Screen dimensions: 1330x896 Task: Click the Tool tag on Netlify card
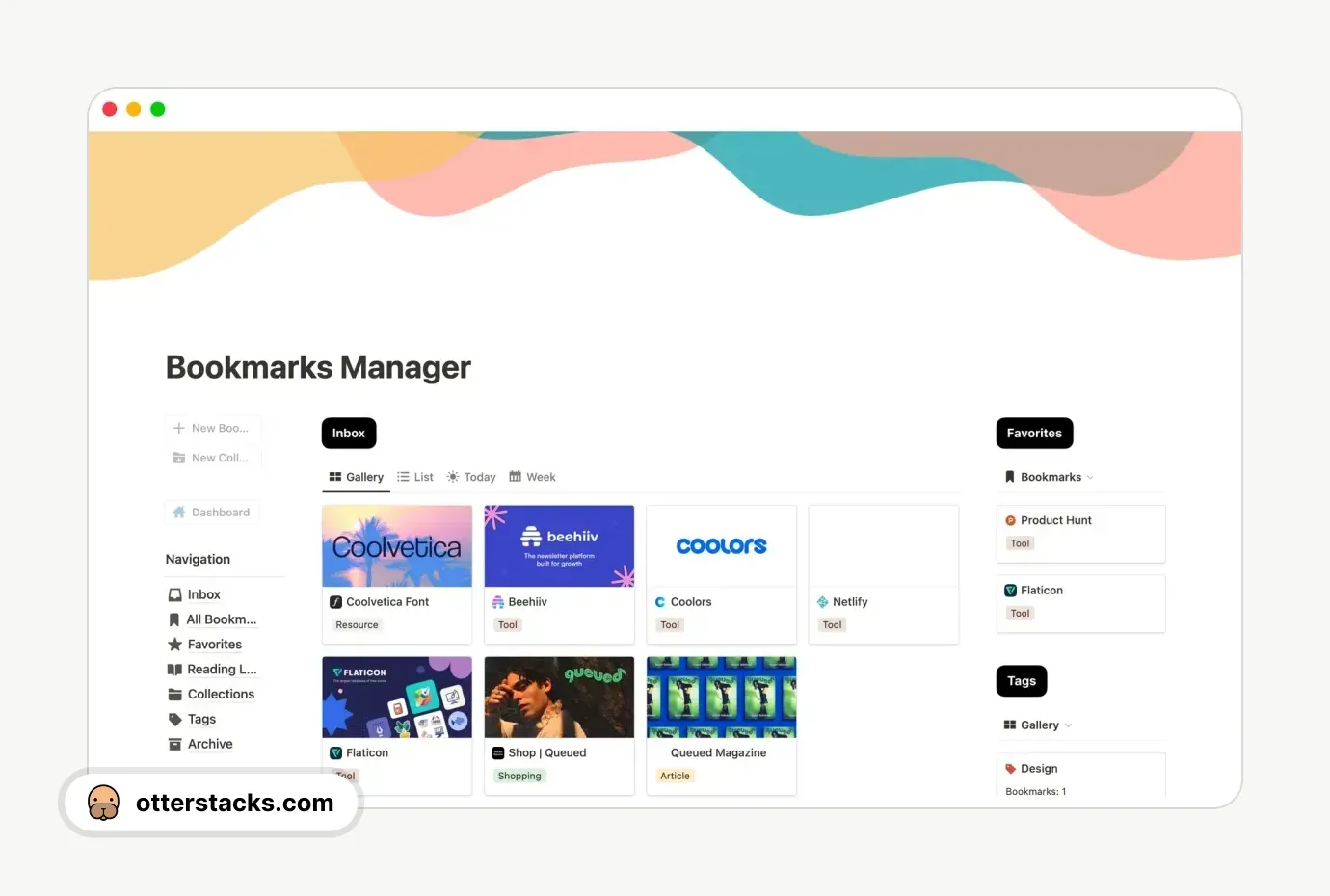click(x=832, y=625)
